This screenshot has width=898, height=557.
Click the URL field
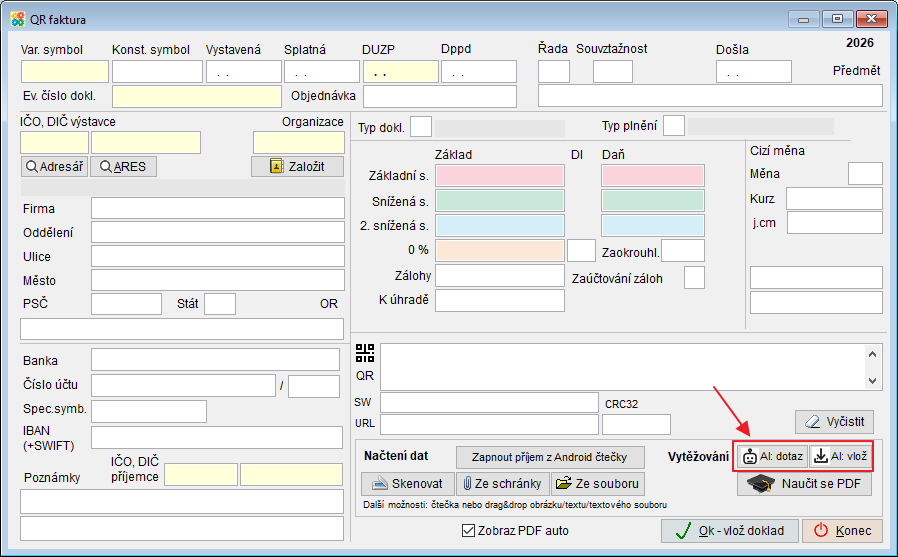(490, 424)
